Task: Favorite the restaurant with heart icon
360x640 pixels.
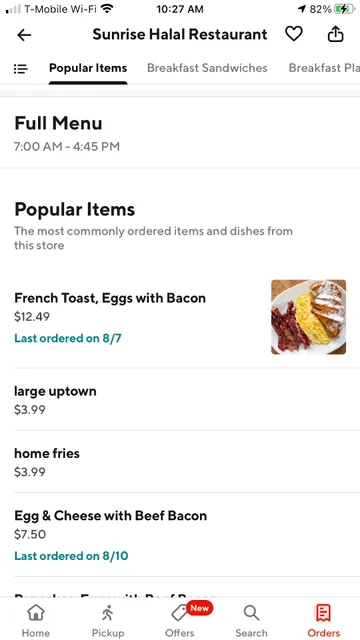Action: pos(293,34)
